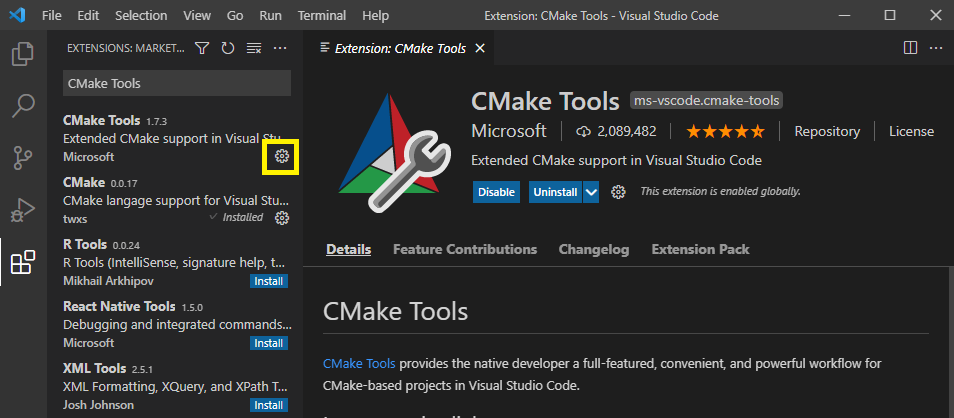Open manage gear for CMake Tools list item
The height and width of the screenshot is (418, 954).
click(x=282, y=156)
